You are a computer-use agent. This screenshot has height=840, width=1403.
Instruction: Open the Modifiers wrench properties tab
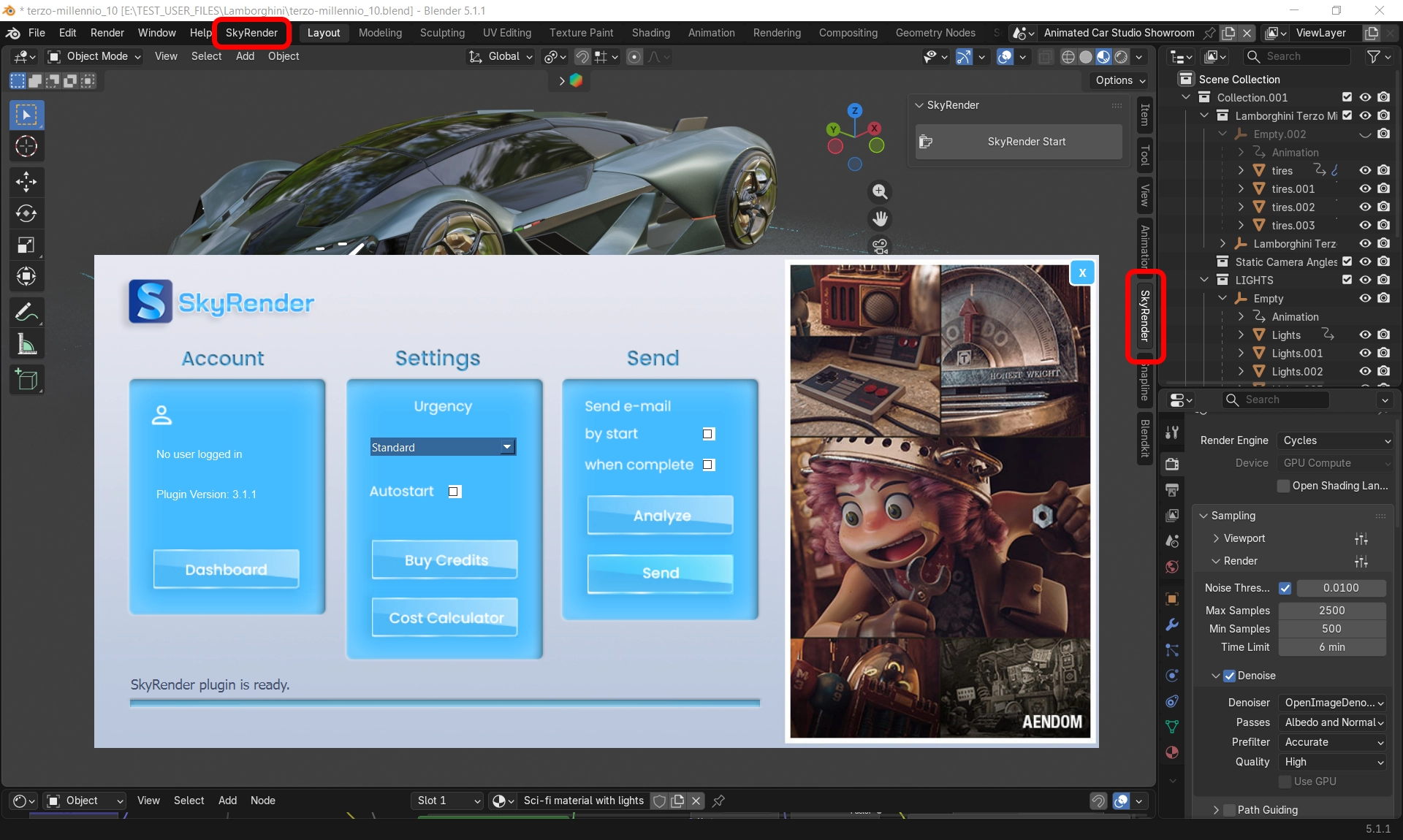1172,625
